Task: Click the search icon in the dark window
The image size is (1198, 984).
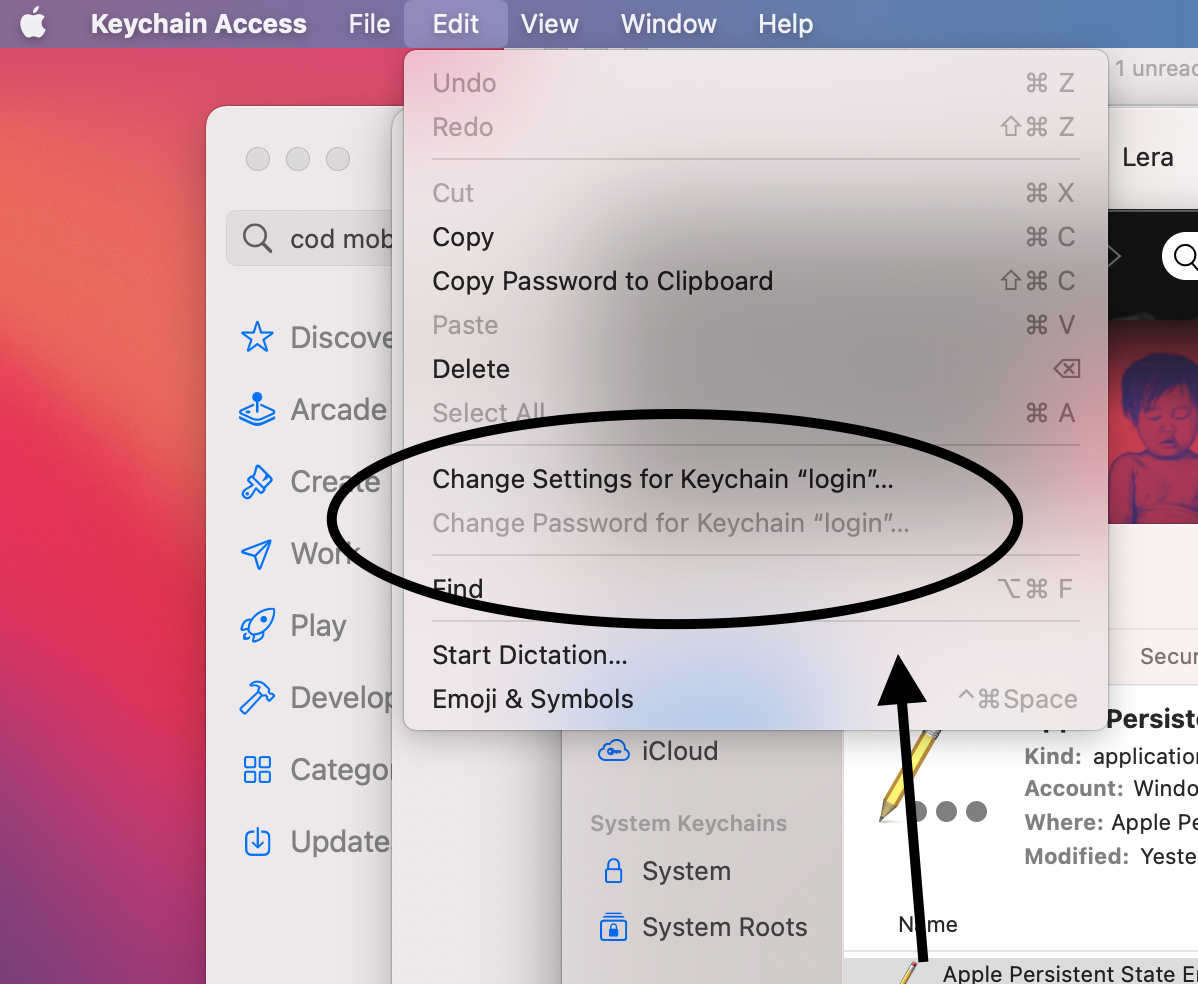Action: click(1184, 256)
